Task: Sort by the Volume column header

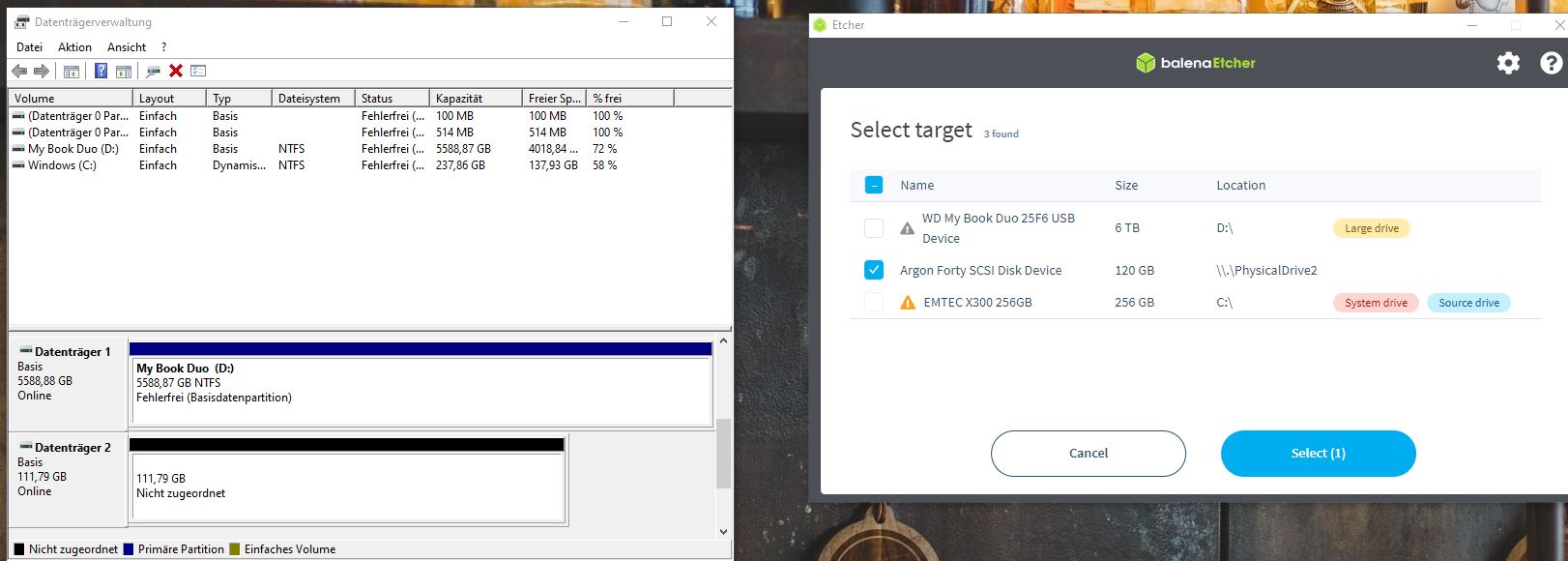Action: tap(71, 98)
